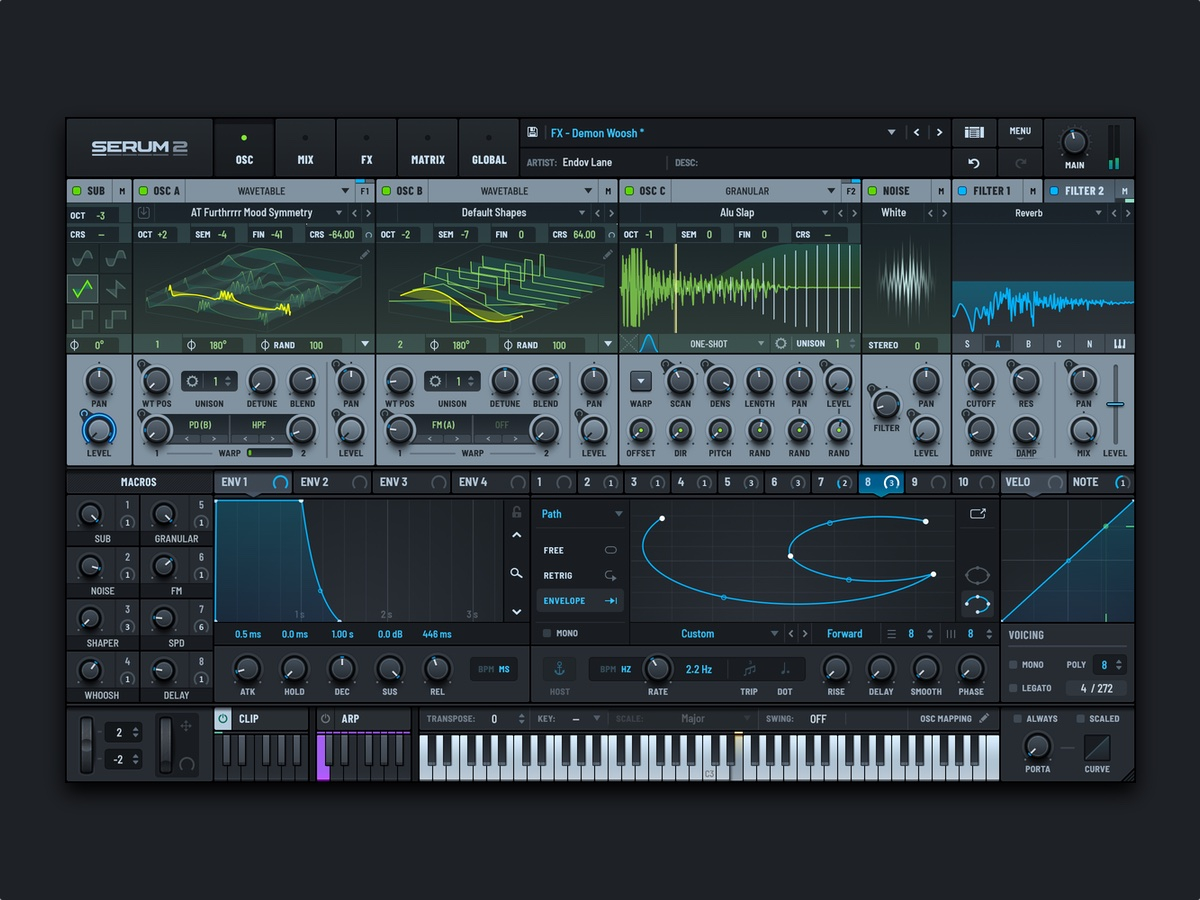The image size is (1200, 900).
Task: Adjust the filter LEVEL vertical slider
Action: pos(1115,404)
